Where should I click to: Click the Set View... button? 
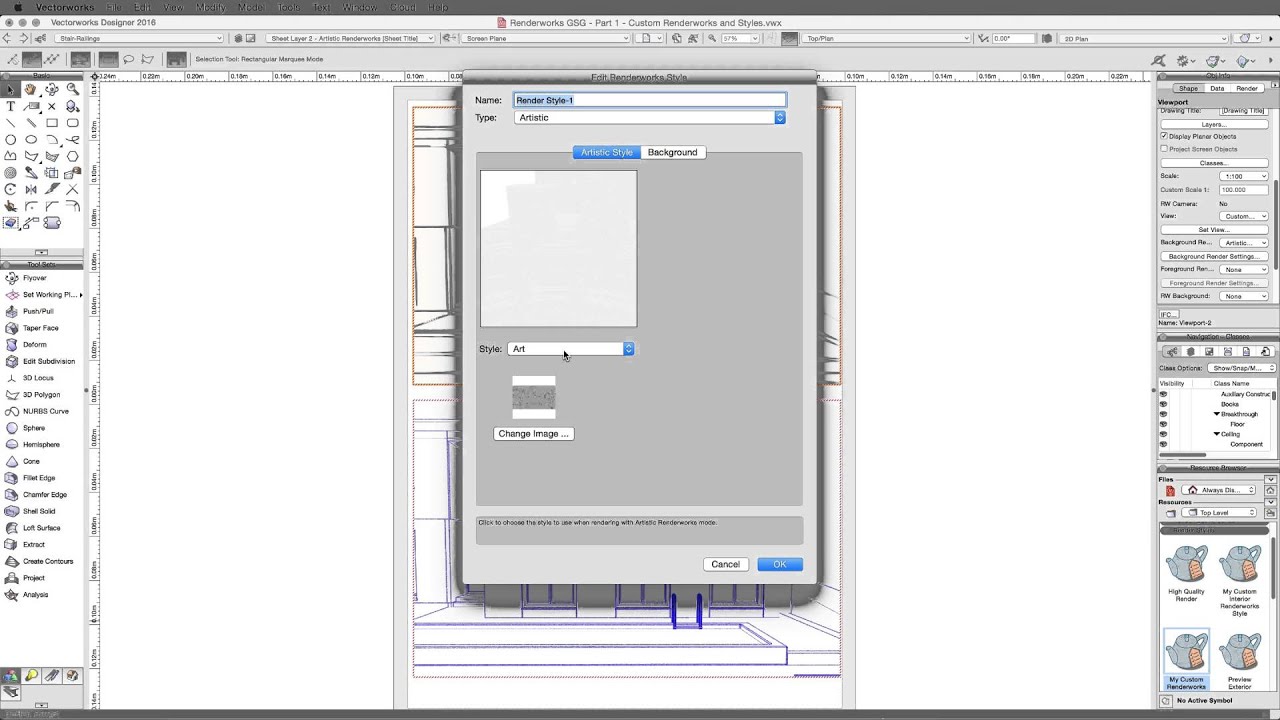click(x=1213, y=230)
